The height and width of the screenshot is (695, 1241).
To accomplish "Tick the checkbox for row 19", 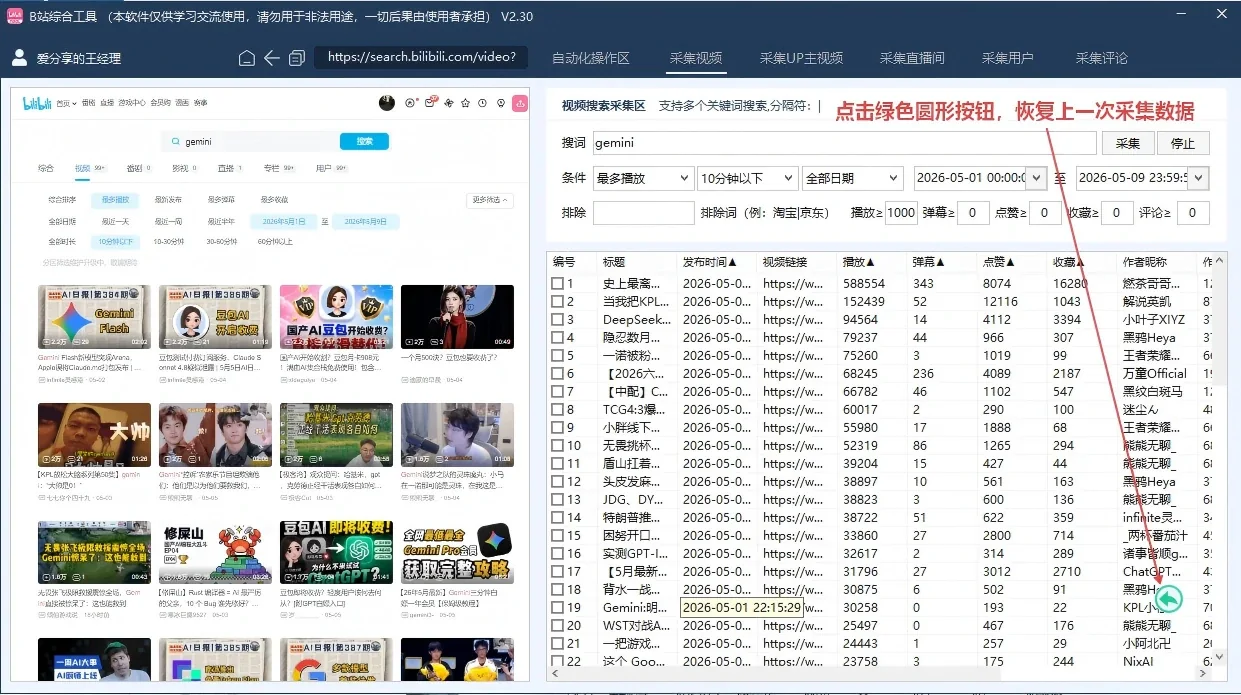I will pyautogui.click(x=557, y=608).
